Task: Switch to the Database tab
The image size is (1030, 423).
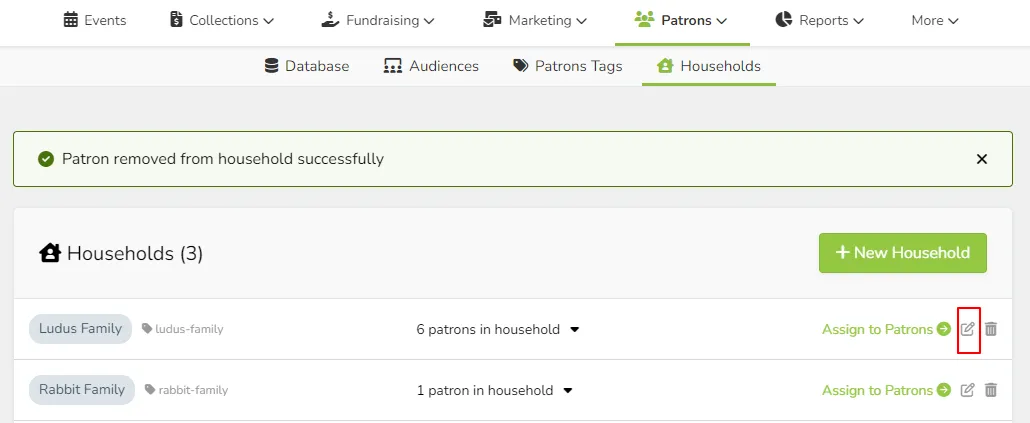Action: pos(306,66)
